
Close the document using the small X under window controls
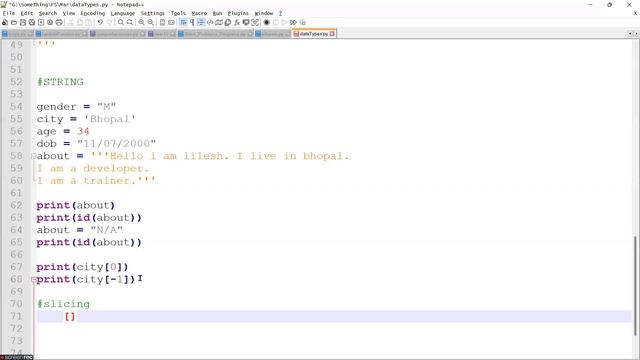[636, 13]
